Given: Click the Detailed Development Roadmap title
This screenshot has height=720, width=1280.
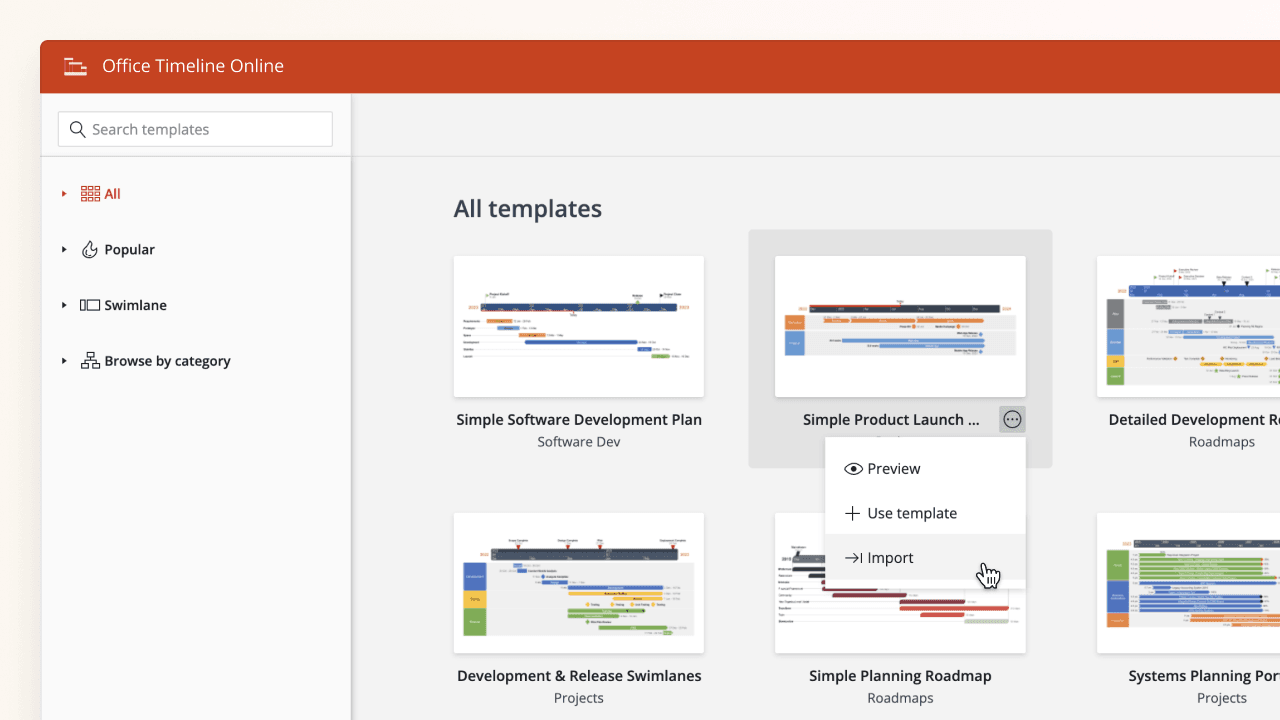Looking at the screenshot, I should (x=1194, y=420).
